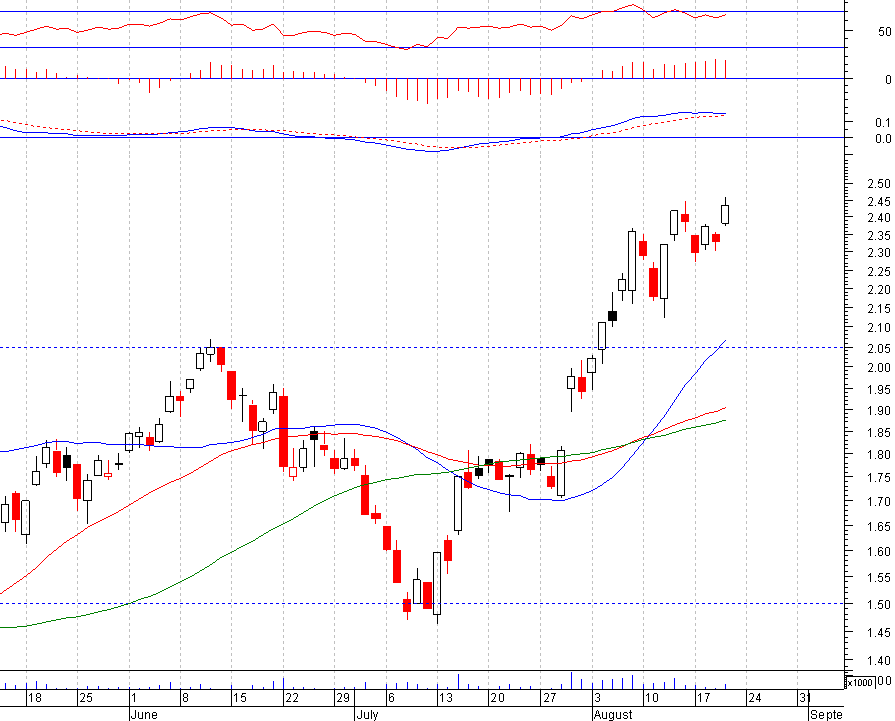Select the 1.70 price axis value
Screen dimensions: 895x721
tap(878, 502)
